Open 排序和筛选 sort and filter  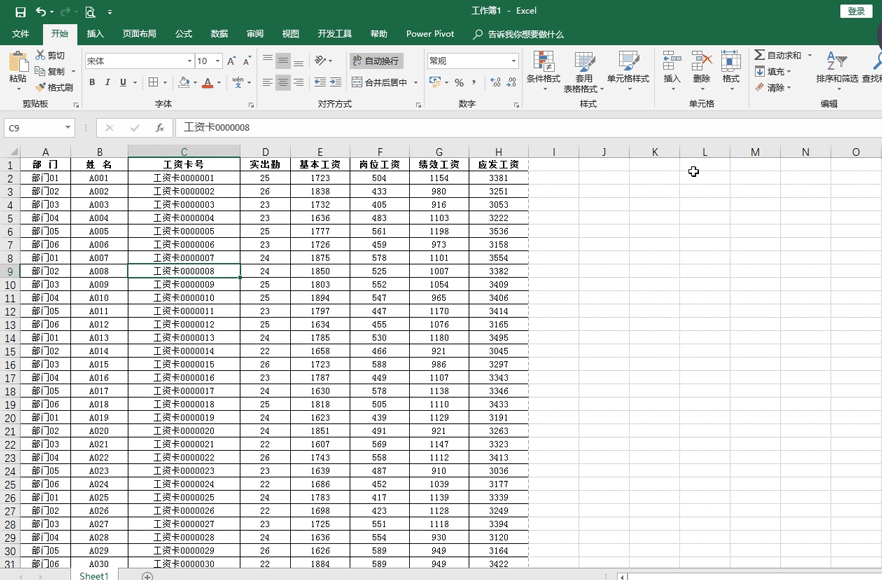pos(837,71)
